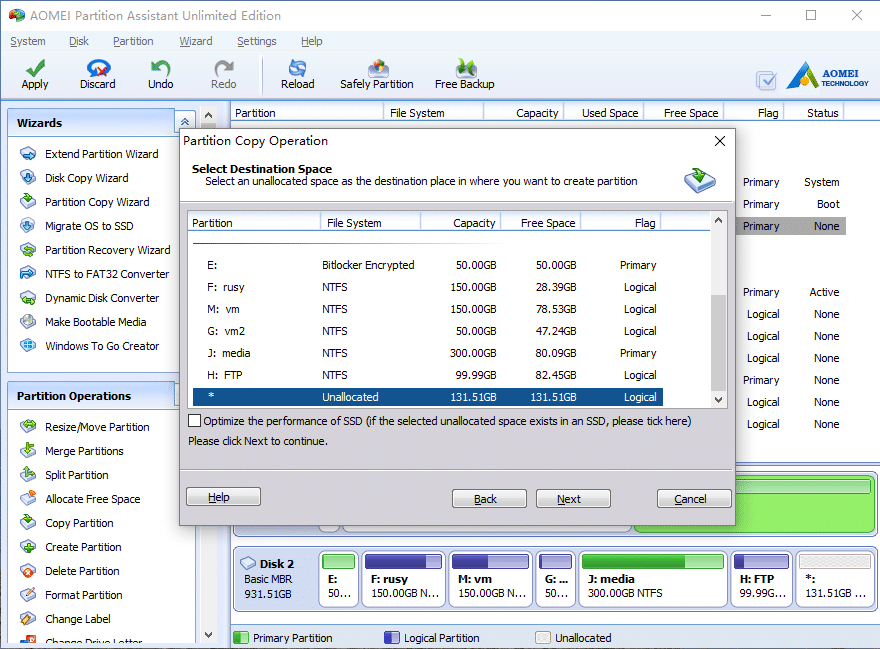880x649 pixels.
Task: Click the left sidebar scroll-up arrow
Action: pyautogui.click(x=208, y=115)
